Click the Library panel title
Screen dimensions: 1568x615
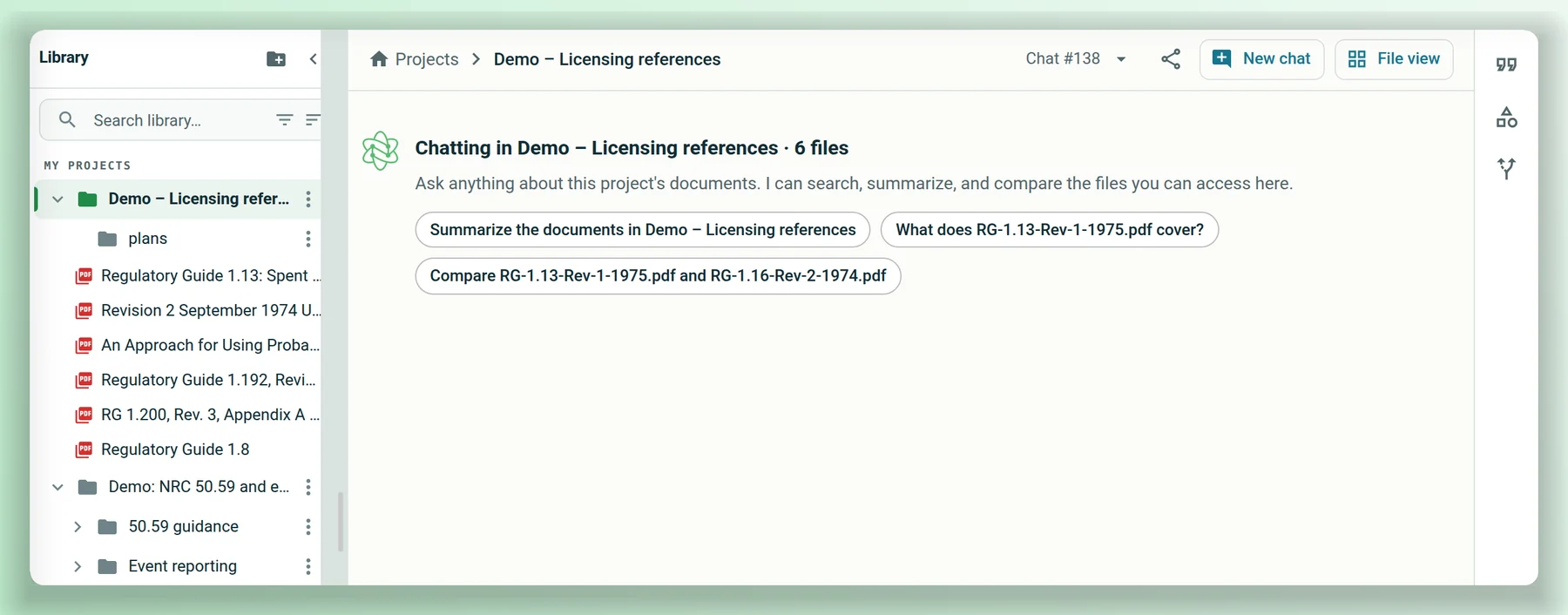pos(64,57)
